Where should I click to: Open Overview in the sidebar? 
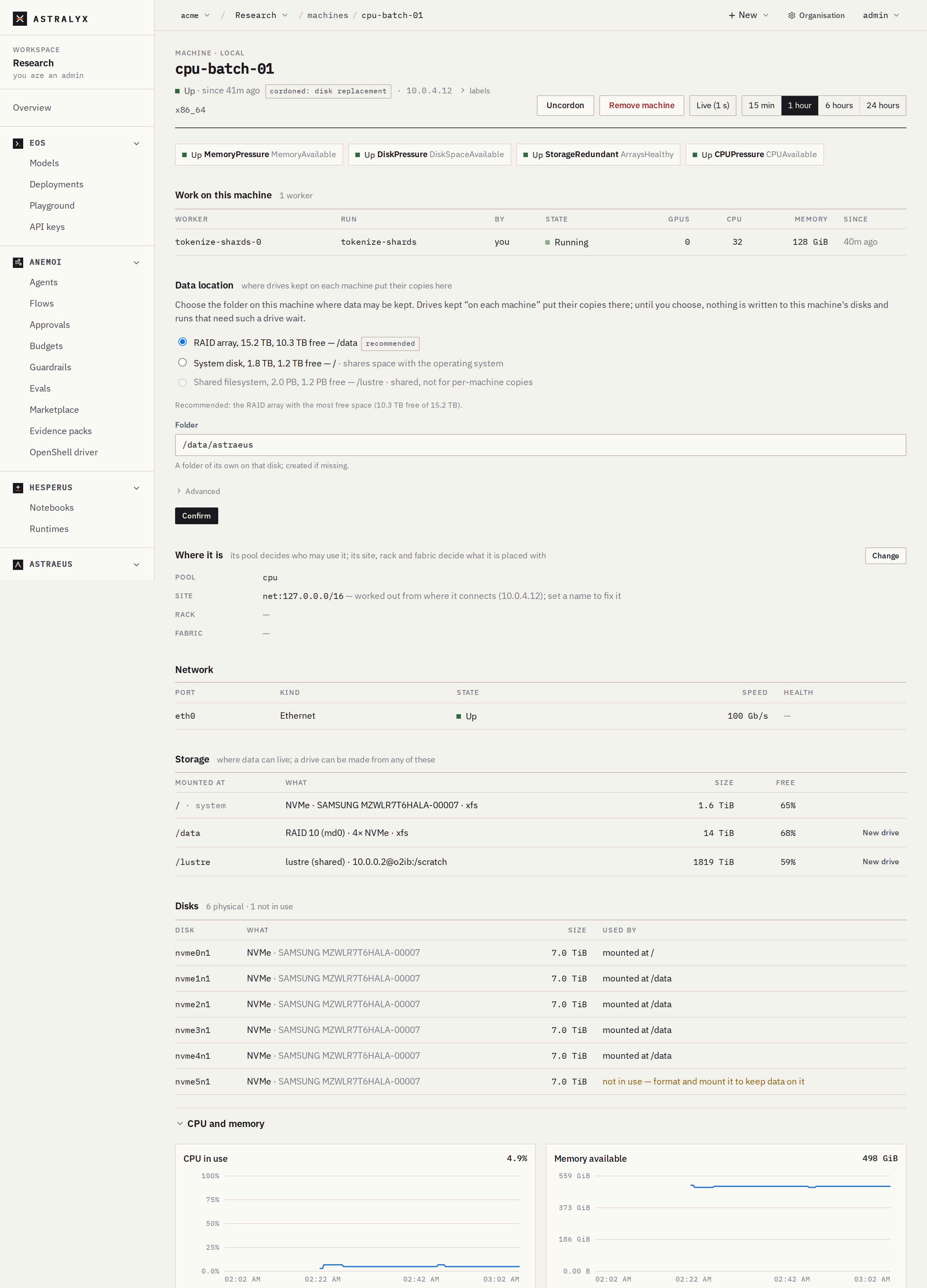pos(33,108)
